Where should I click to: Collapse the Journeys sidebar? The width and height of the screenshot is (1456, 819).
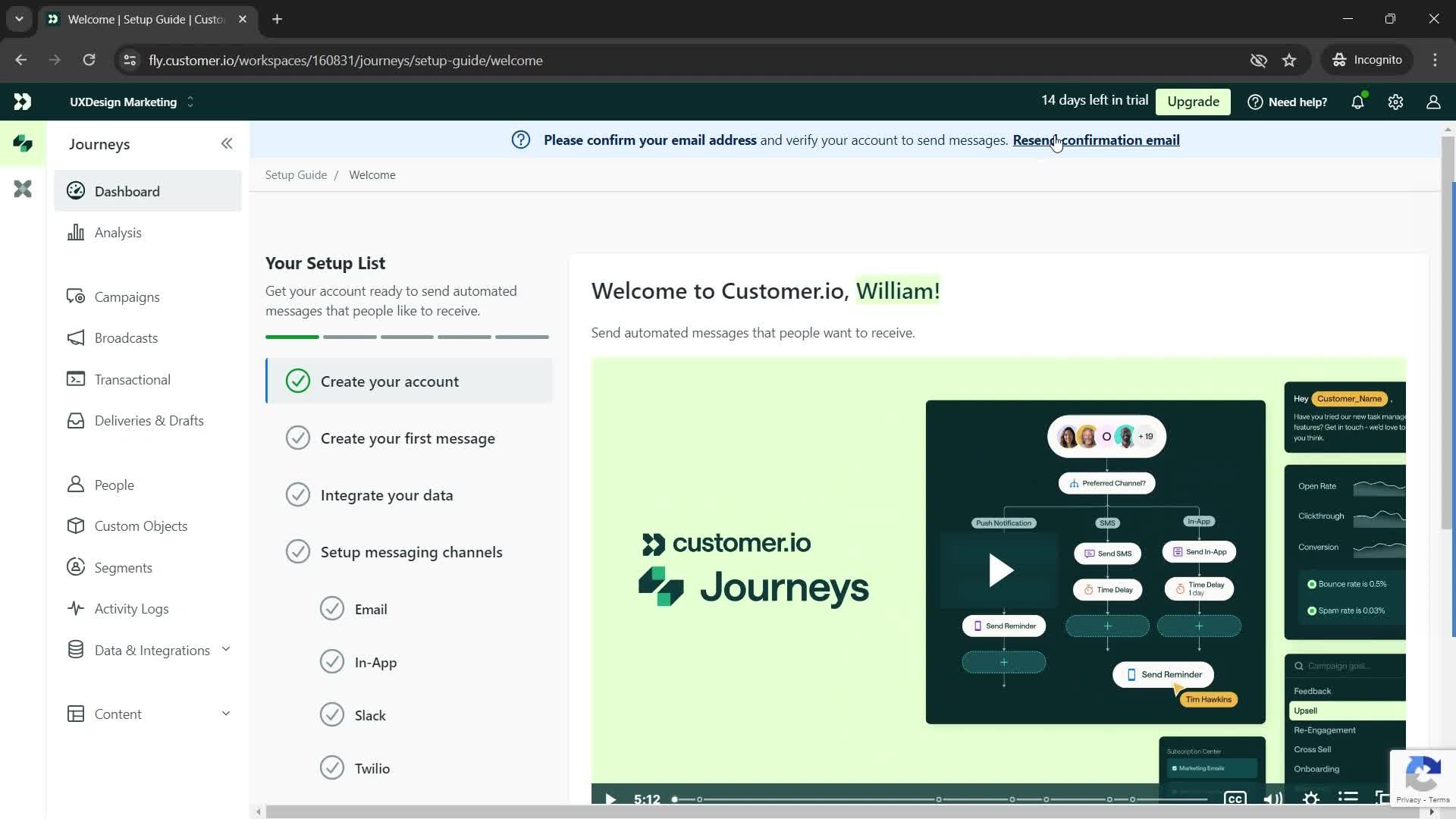pyautogui.click(x=226, y=143)
